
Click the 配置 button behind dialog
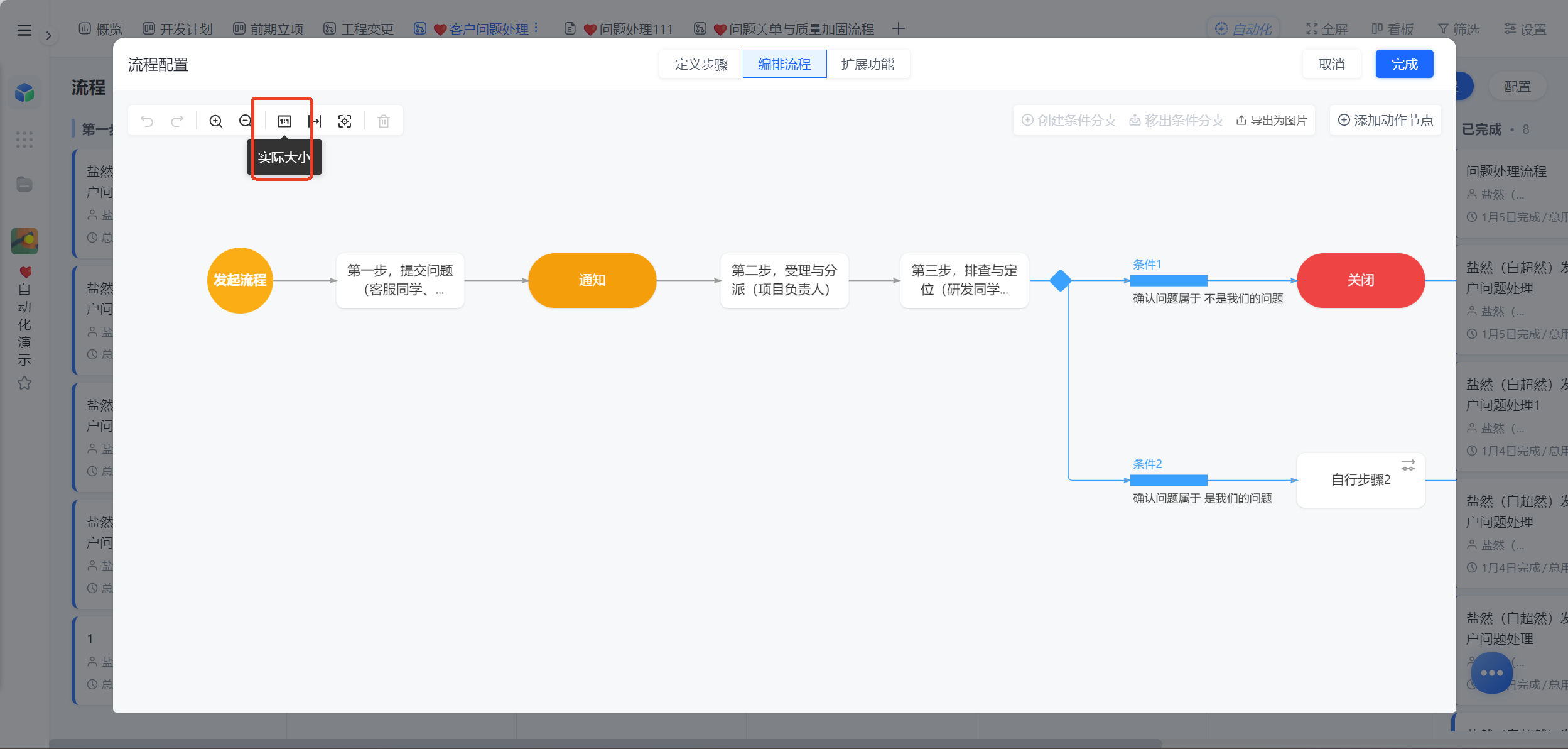[1517, 87]
